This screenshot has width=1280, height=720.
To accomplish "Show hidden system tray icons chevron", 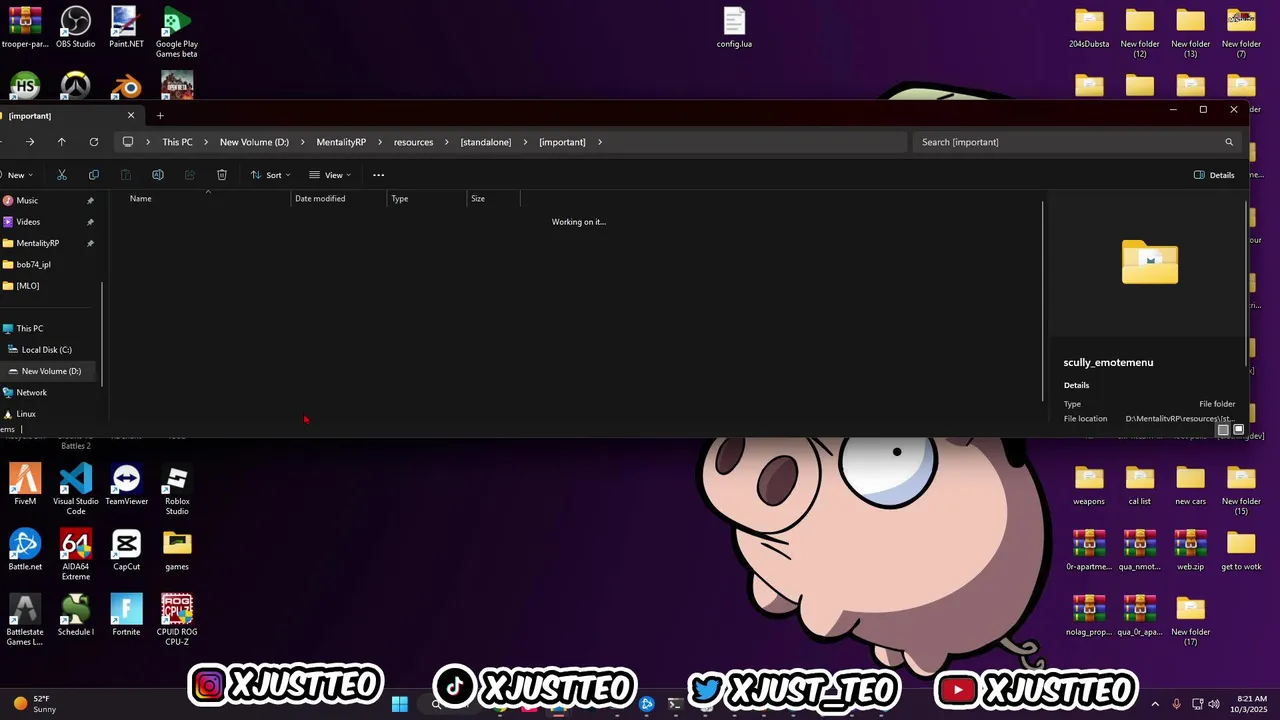I will (1155, 704).
